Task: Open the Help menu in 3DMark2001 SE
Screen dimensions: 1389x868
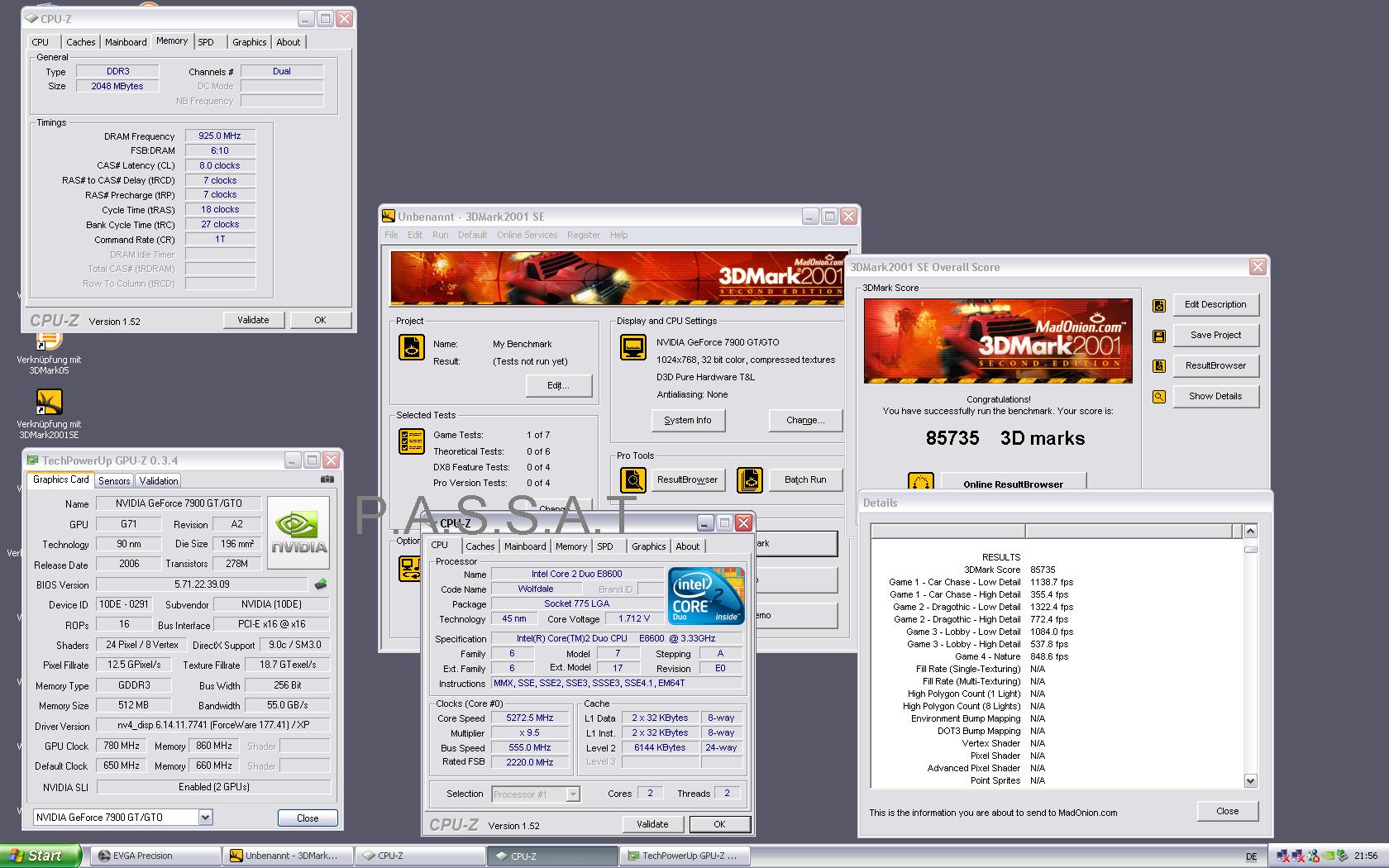Action: (x=619, y=235)
